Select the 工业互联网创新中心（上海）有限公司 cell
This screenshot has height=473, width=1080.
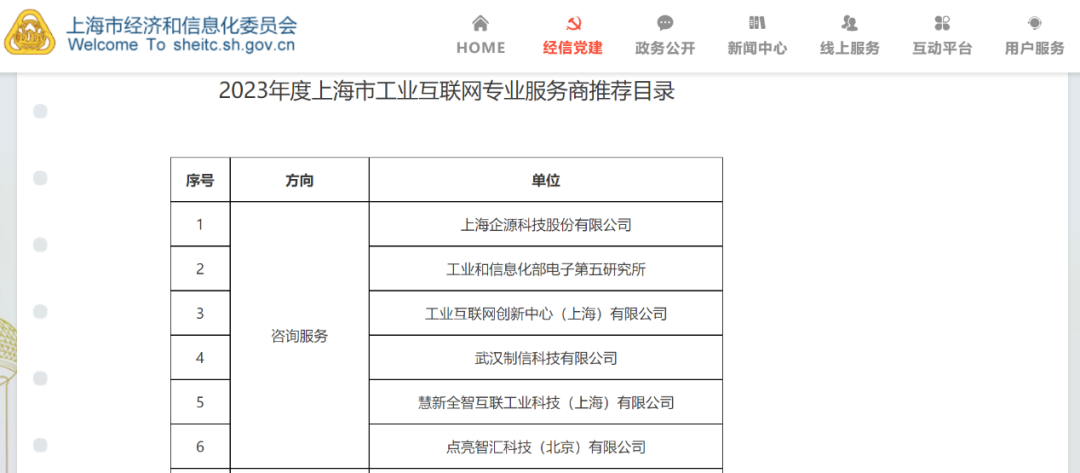(546, 313)
